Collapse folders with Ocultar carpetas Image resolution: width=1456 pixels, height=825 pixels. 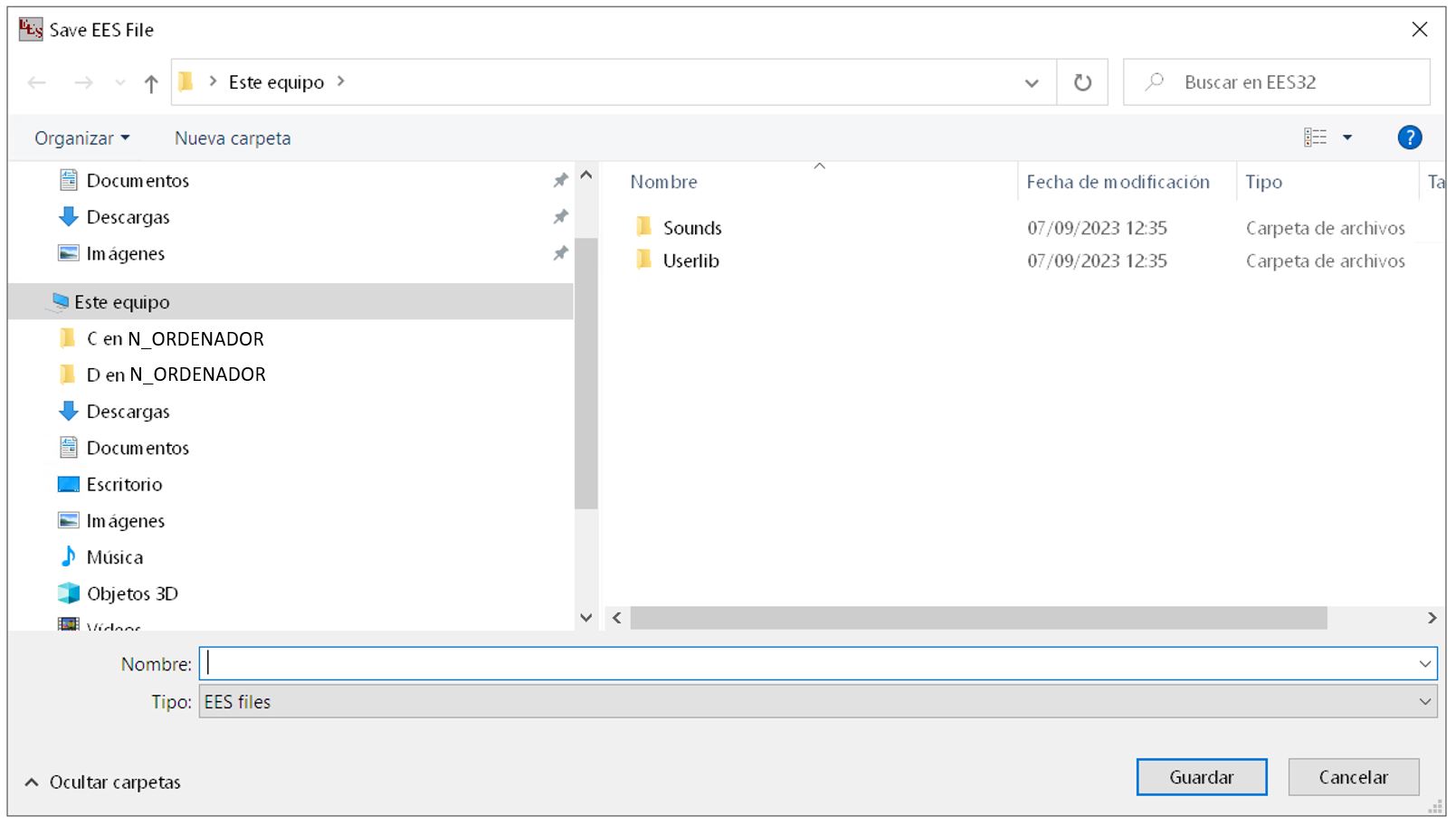103,782
